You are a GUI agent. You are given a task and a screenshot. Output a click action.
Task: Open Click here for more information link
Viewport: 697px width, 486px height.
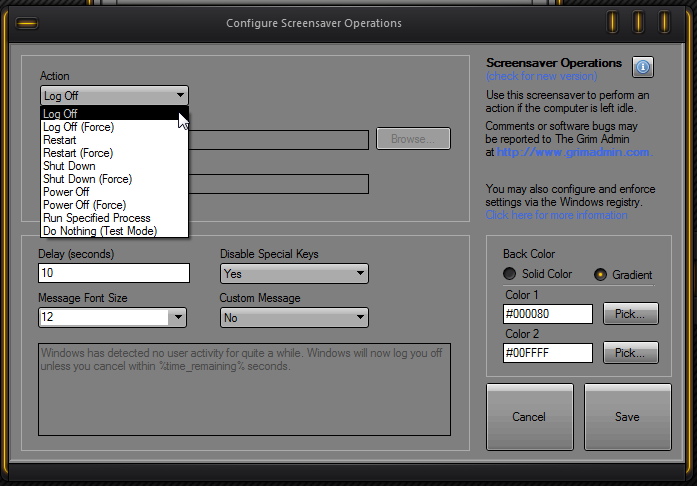coord(556,215)
